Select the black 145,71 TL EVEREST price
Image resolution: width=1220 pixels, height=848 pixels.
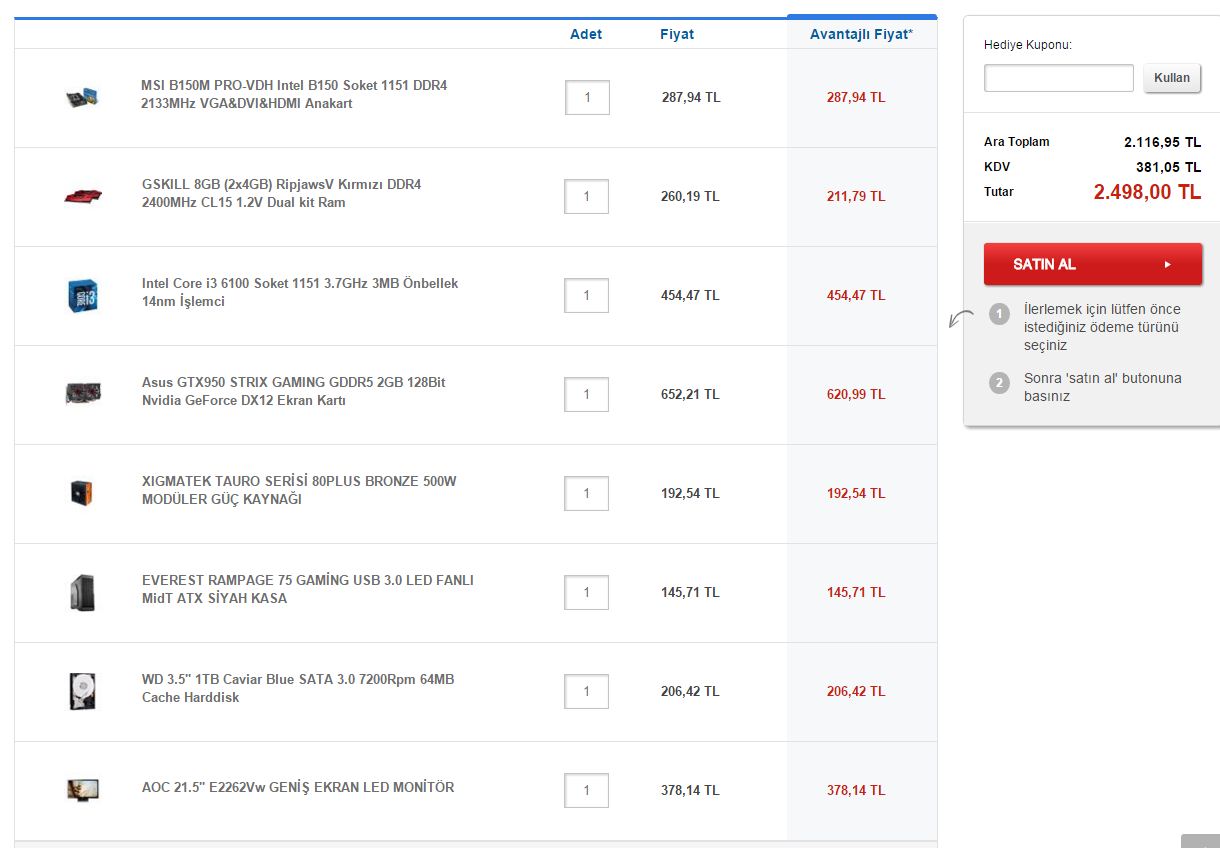[x=690, y=593]
